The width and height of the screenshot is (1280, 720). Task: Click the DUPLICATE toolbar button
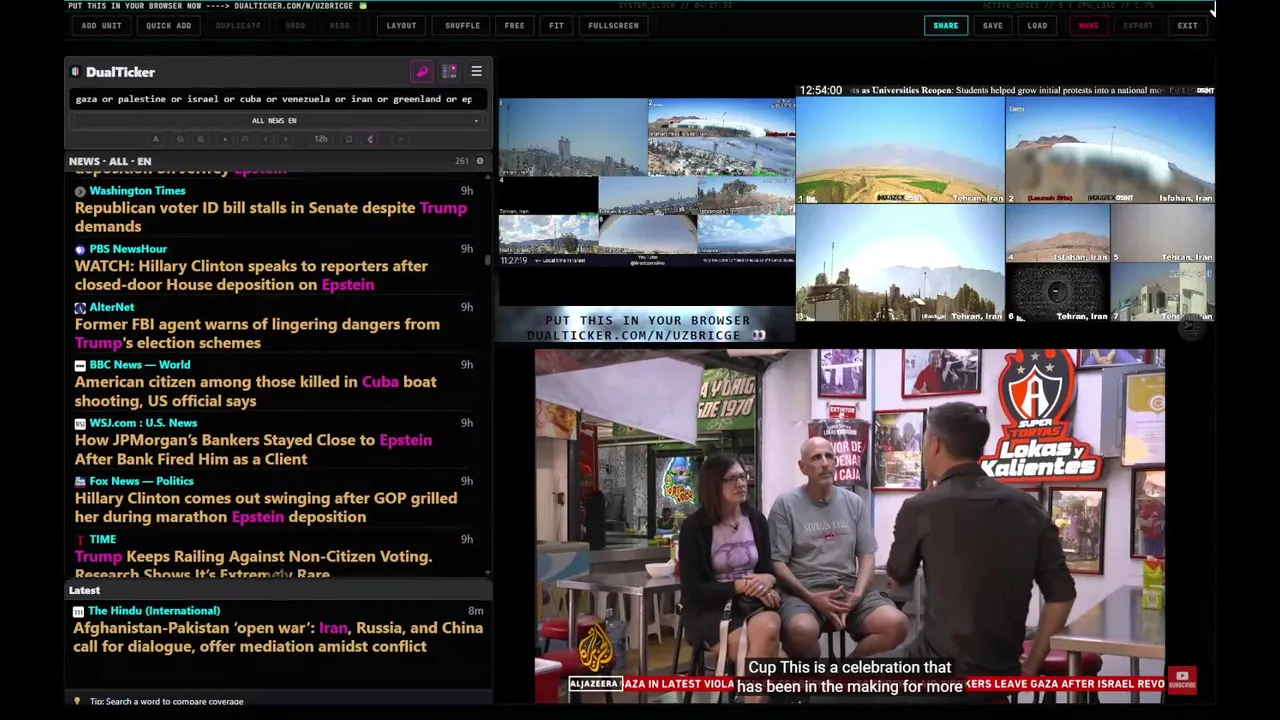238,25
